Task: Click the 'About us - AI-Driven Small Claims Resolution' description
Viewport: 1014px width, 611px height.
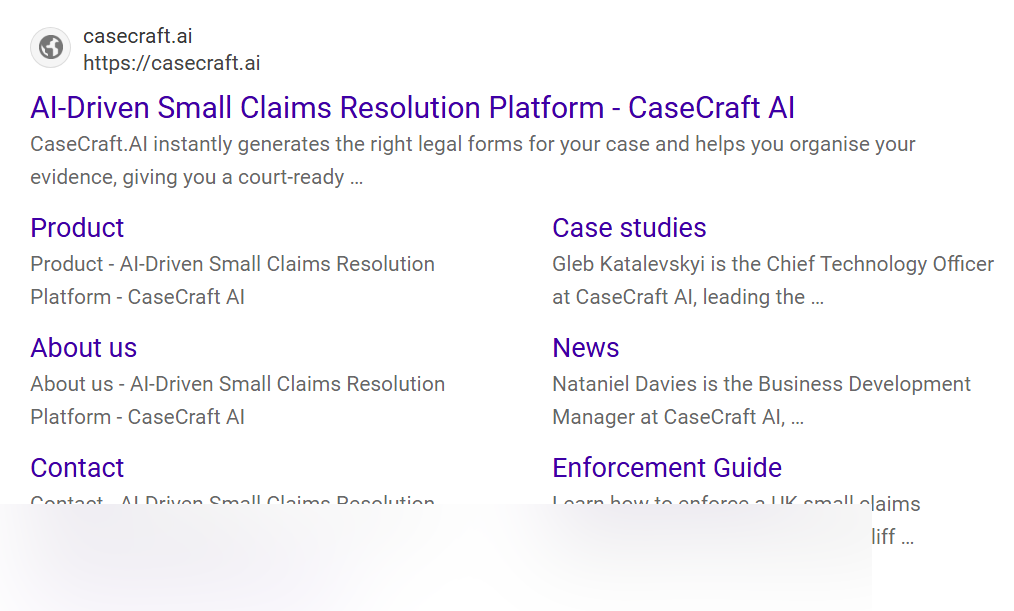Action: coord(238,400)
